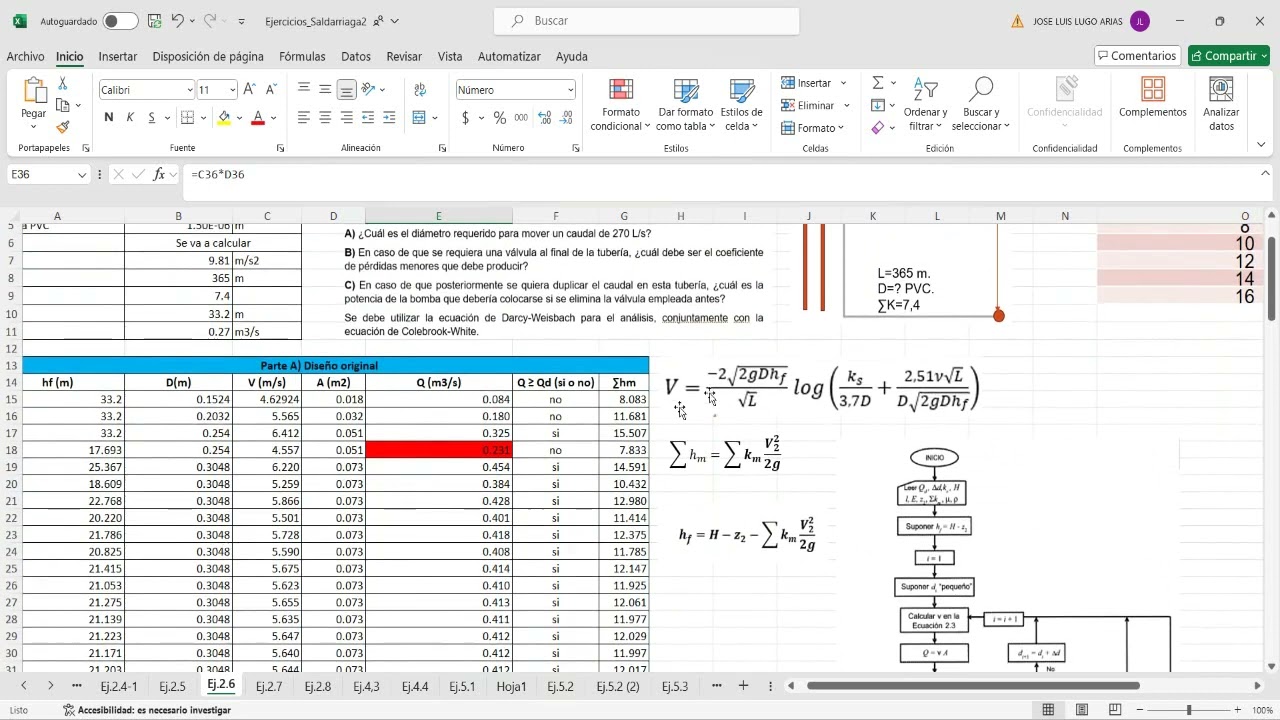Decrease the font size with the smaller A icon
The height and width of the screenshot is (720, 1280).
273,90
